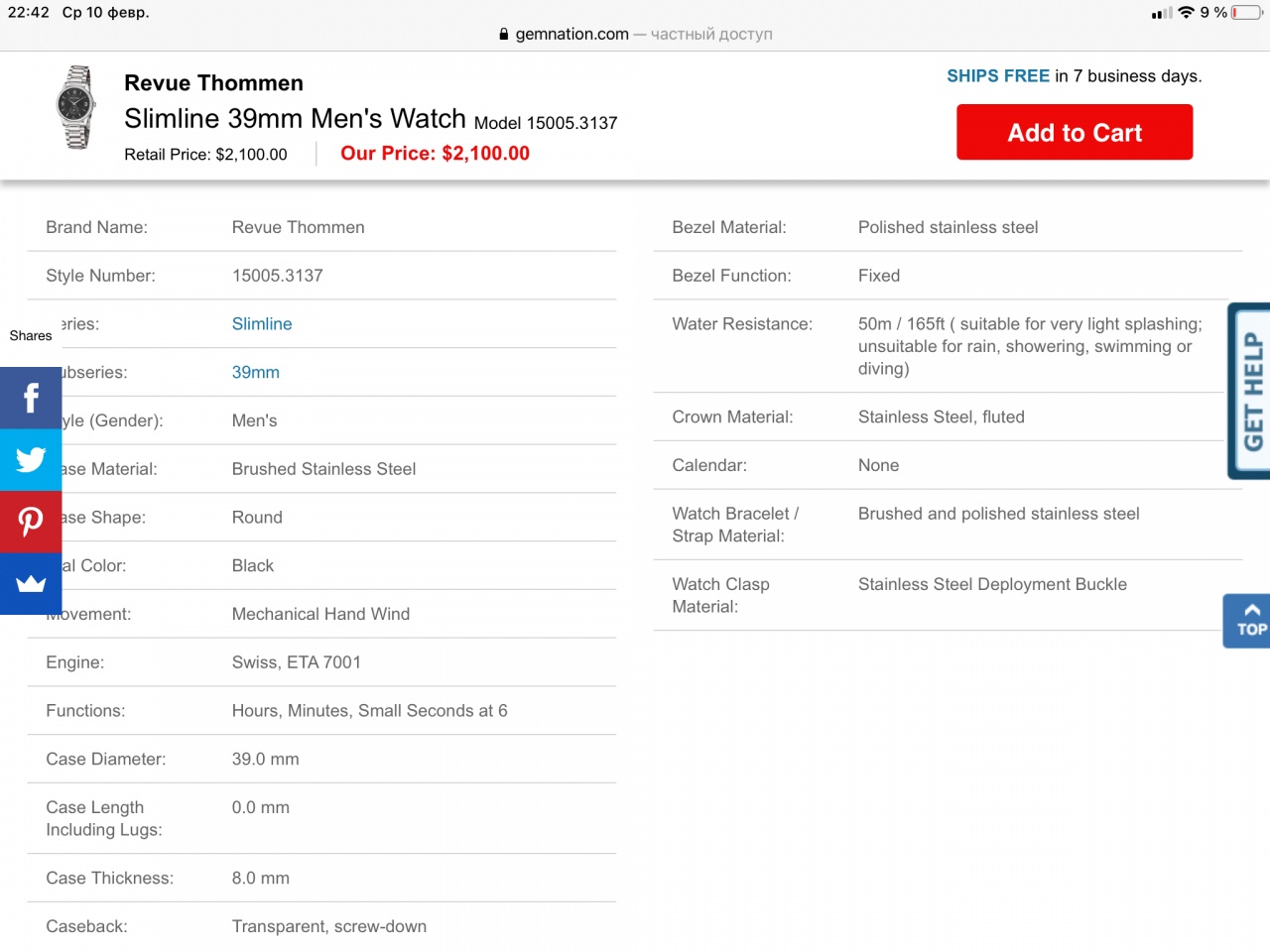Screen dimensions: 1270x952
Task: Open the crown share icon
Action: (x=31, y=583)
